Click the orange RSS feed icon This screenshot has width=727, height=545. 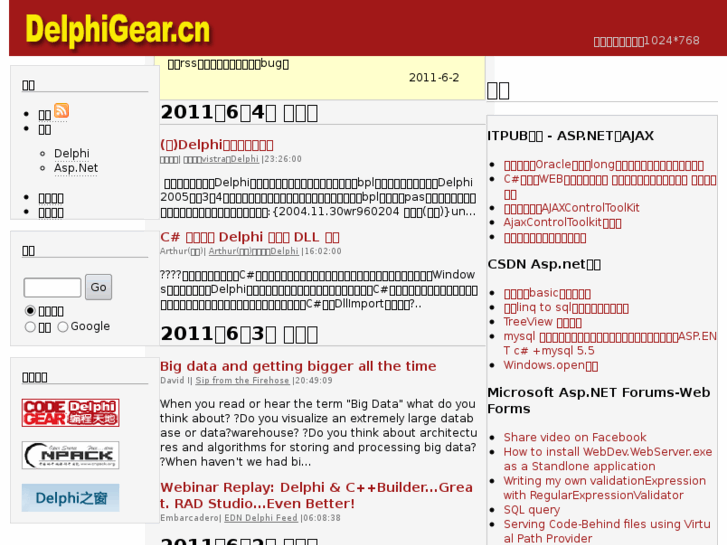62,111
